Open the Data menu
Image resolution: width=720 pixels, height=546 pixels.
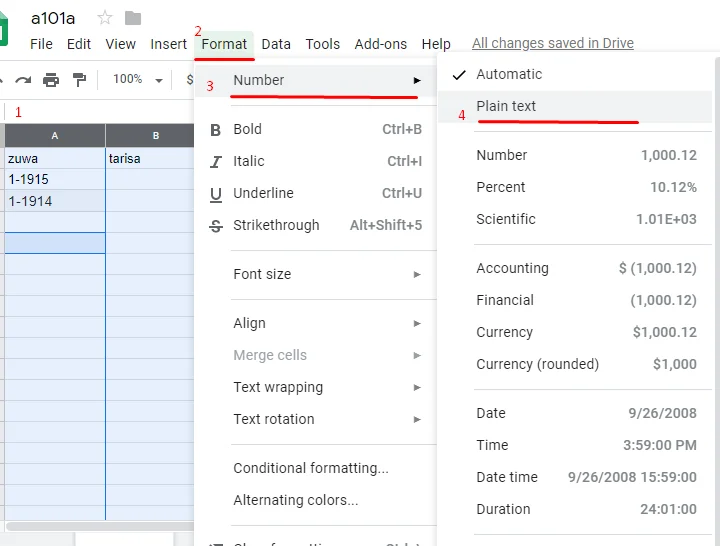click(276, 44)
